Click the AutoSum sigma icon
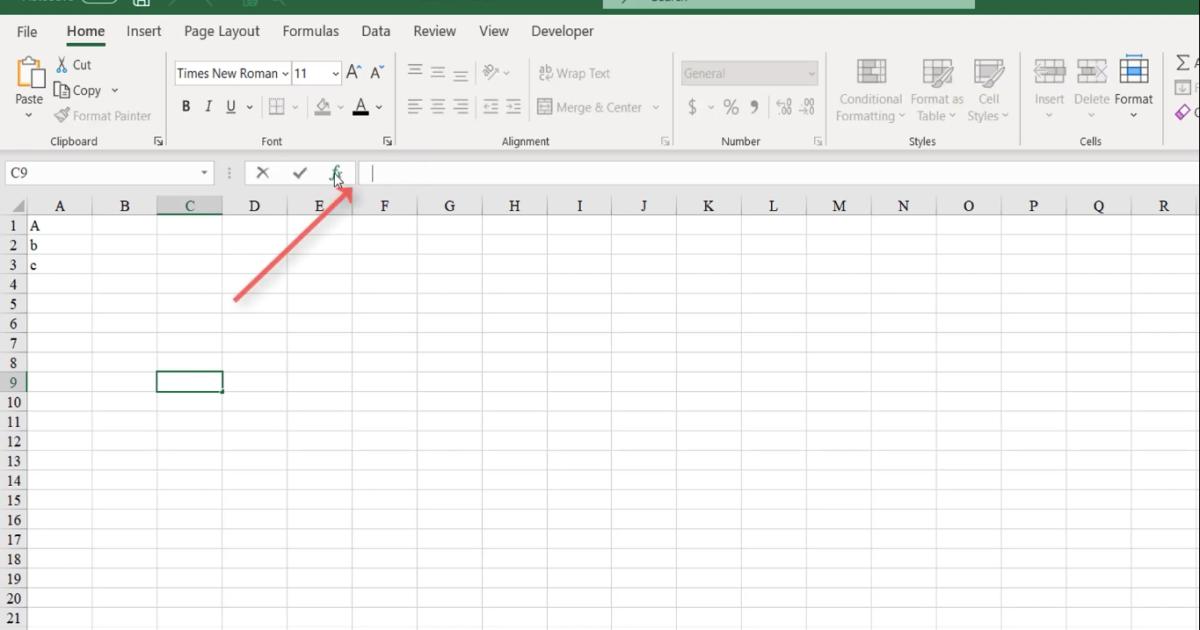Viewport: 1200px width, 630px height. tap(1184, 64)
